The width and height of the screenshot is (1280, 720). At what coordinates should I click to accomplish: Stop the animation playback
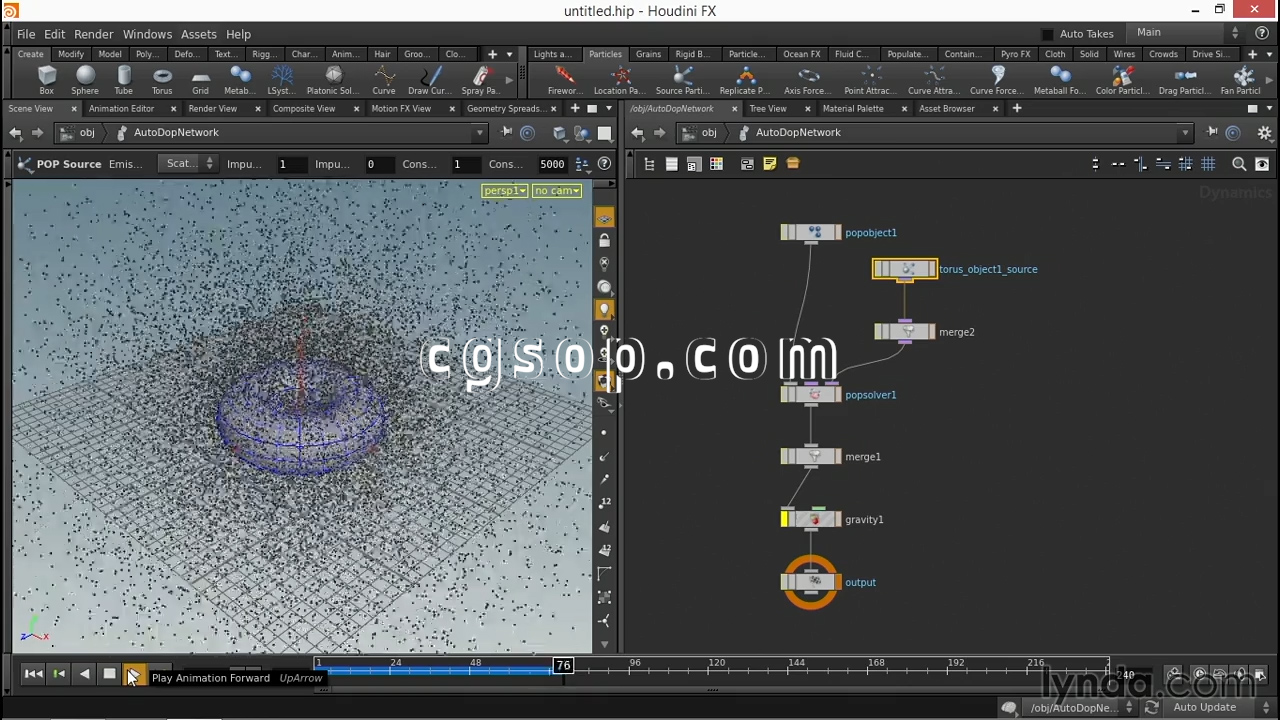[x=109, y=674]
